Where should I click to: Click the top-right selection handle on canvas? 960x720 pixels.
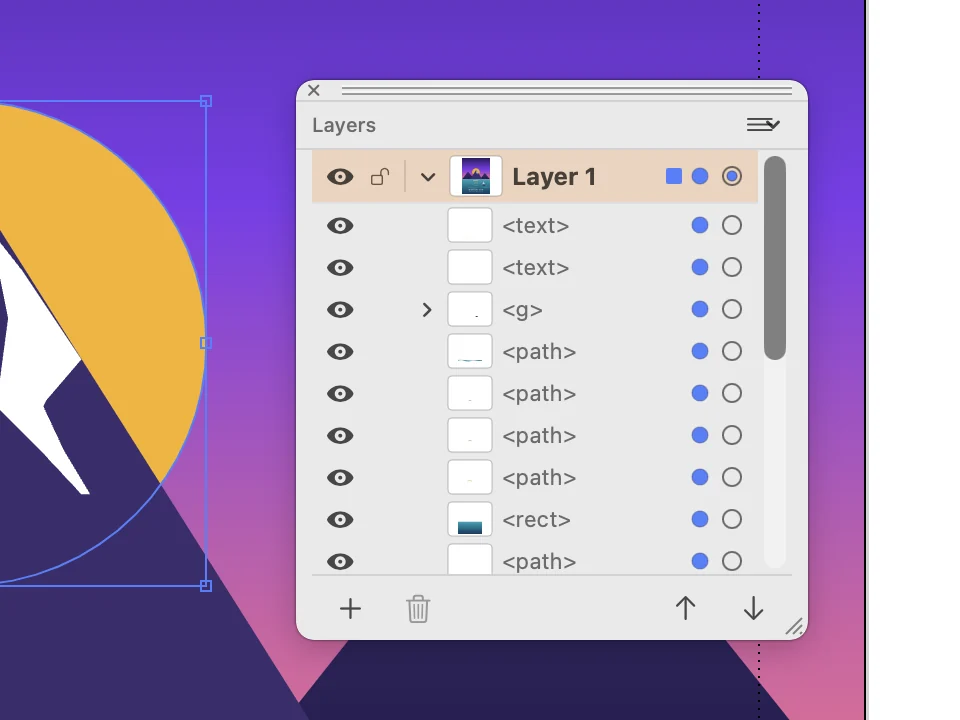click(x=206, y=101)
